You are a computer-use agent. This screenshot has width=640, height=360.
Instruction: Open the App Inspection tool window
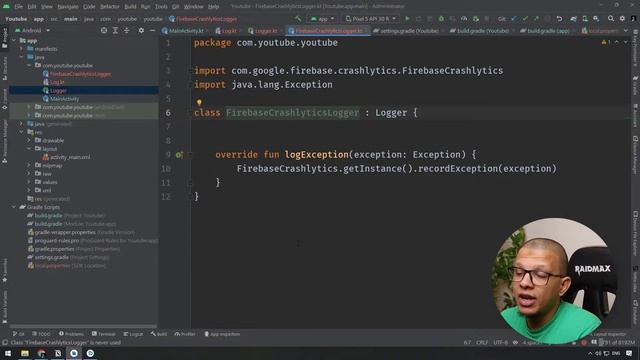pos(222,334)
